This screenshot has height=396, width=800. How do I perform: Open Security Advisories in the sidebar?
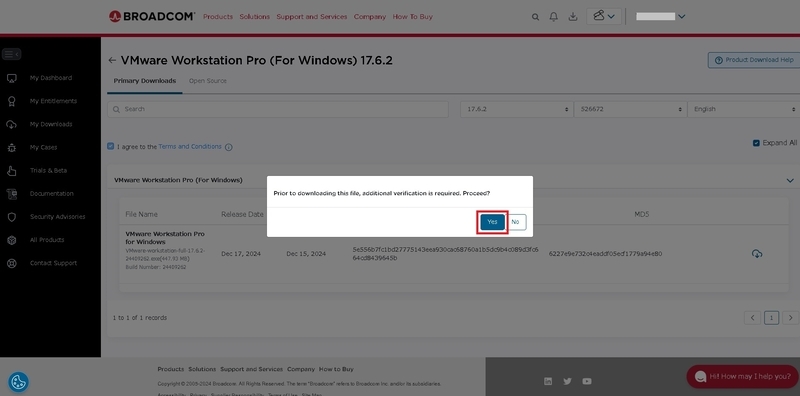[57, 217]
